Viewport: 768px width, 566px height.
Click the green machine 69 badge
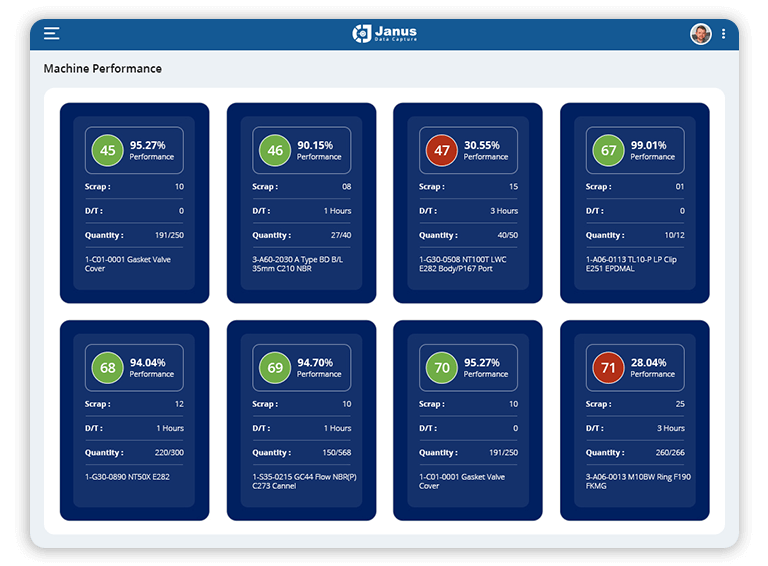275,368
